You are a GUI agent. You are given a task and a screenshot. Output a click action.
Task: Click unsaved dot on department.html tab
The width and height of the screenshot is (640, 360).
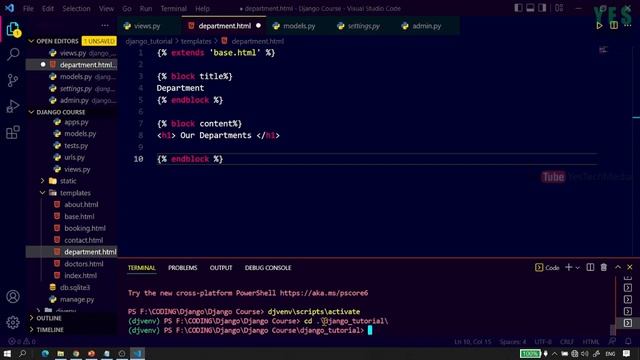tap(258, 26)
